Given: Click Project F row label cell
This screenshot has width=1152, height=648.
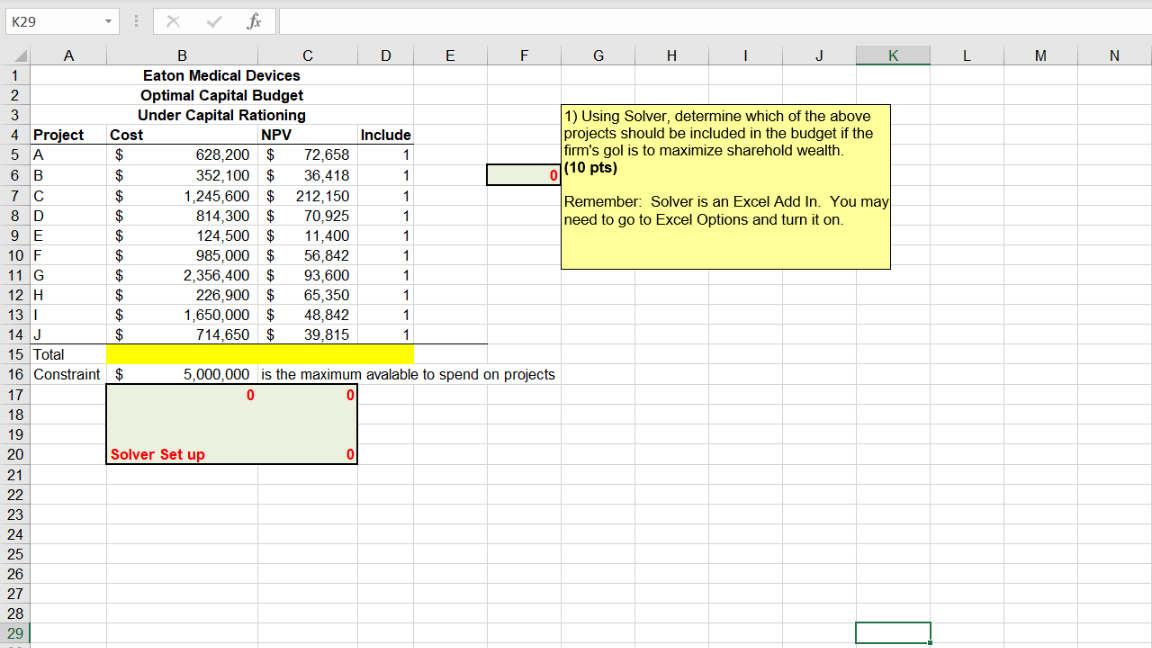Looking at the screenshot, I should (68, 256).
